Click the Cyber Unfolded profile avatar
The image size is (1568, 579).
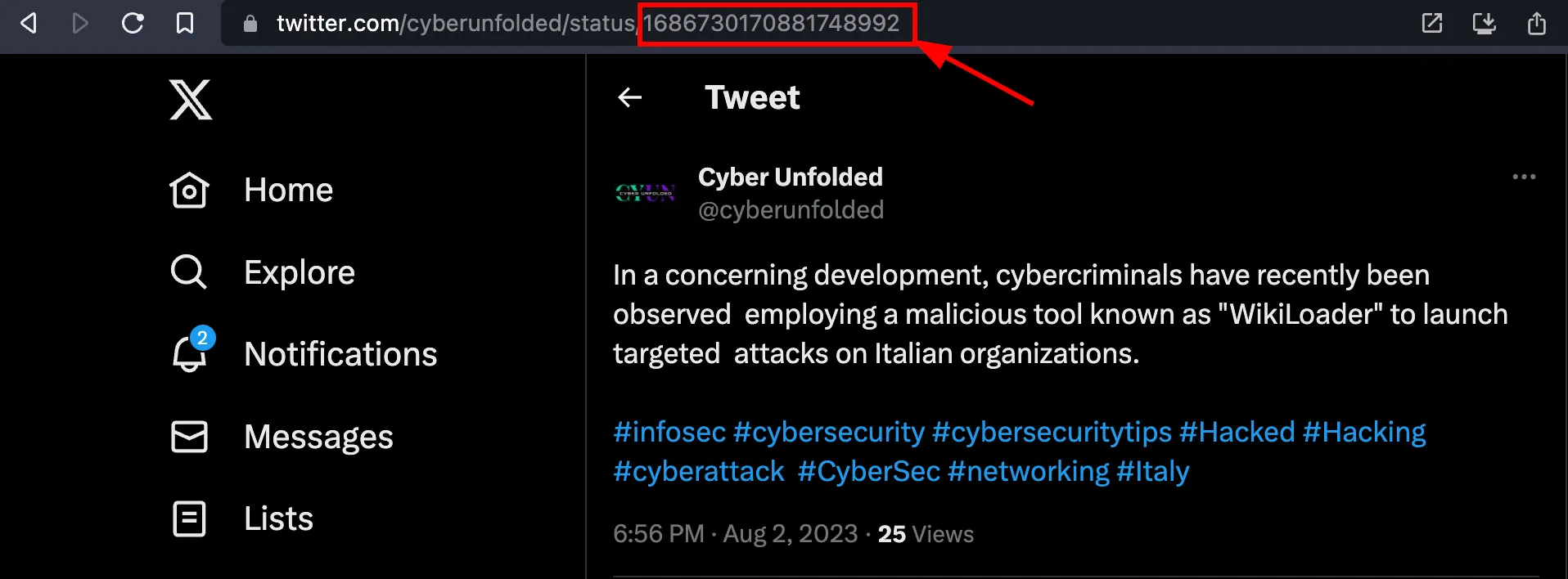click(x=646, y=193)
